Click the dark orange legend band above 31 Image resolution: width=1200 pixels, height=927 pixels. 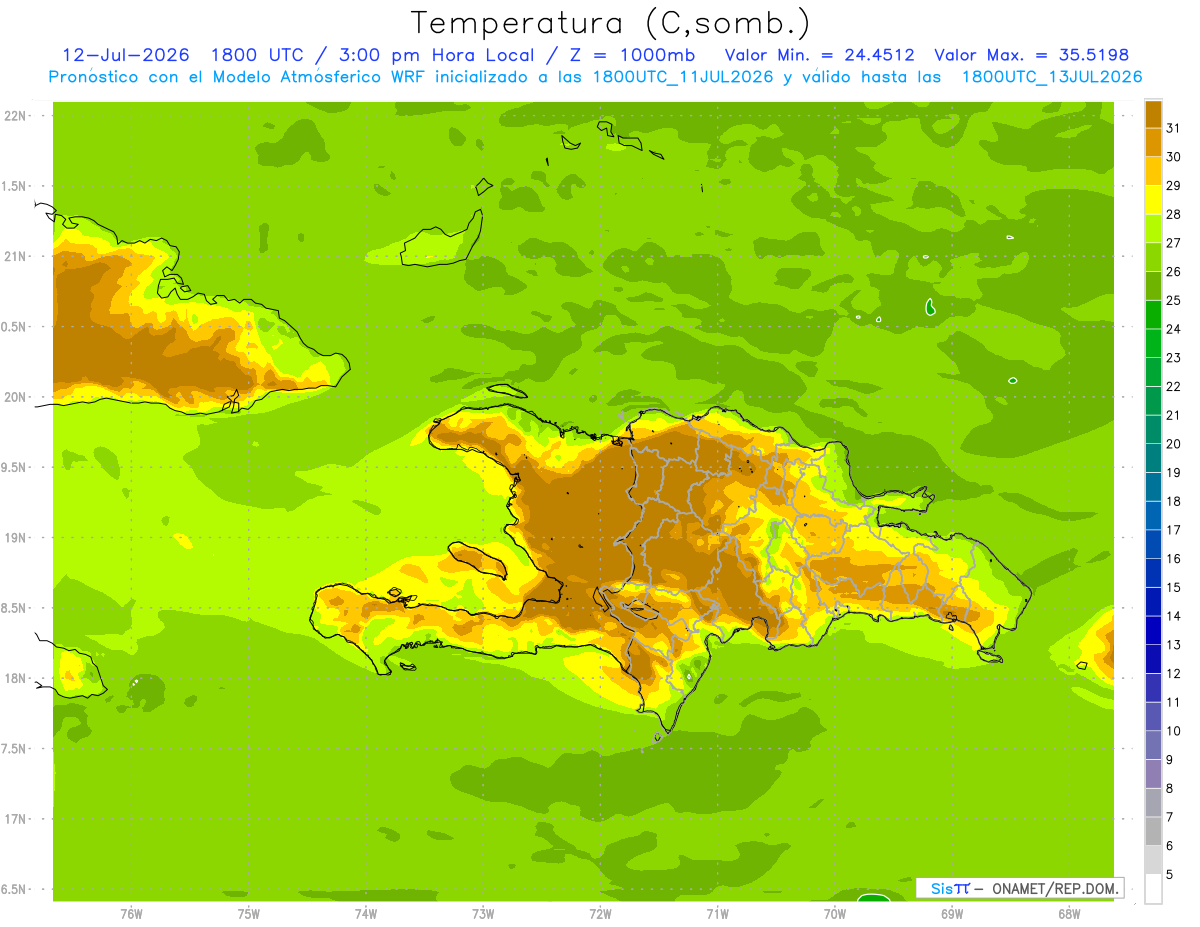click(1153, 114)
